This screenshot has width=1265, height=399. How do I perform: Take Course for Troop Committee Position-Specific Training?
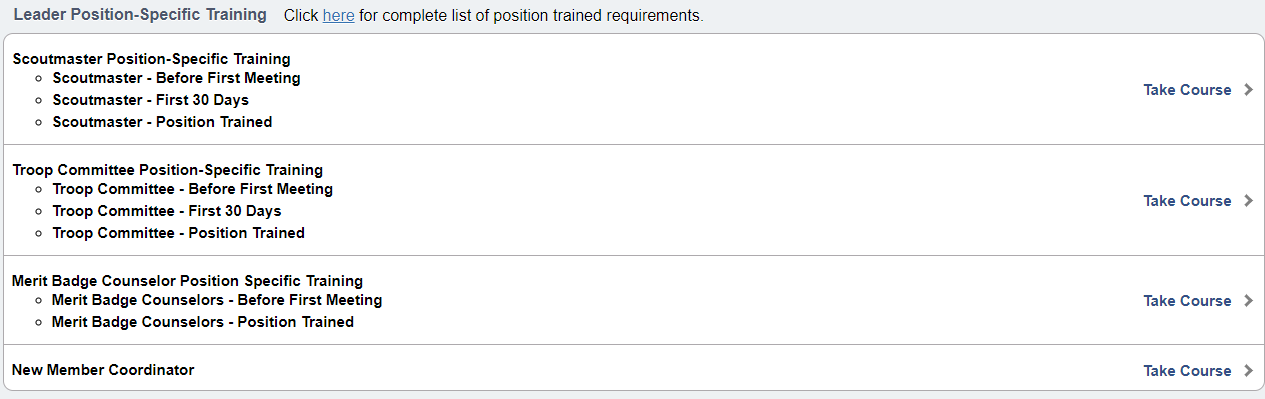point(1187,201)
